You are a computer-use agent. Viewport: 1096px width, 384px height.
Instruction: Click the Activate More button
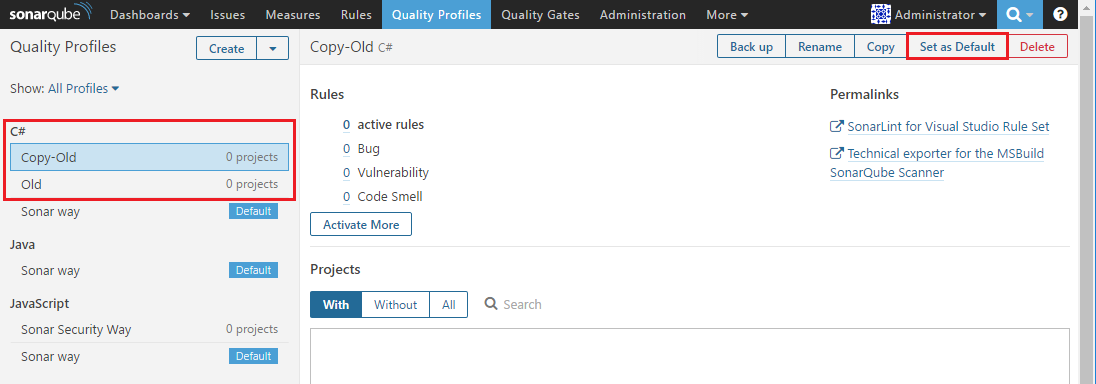[361, 225]
